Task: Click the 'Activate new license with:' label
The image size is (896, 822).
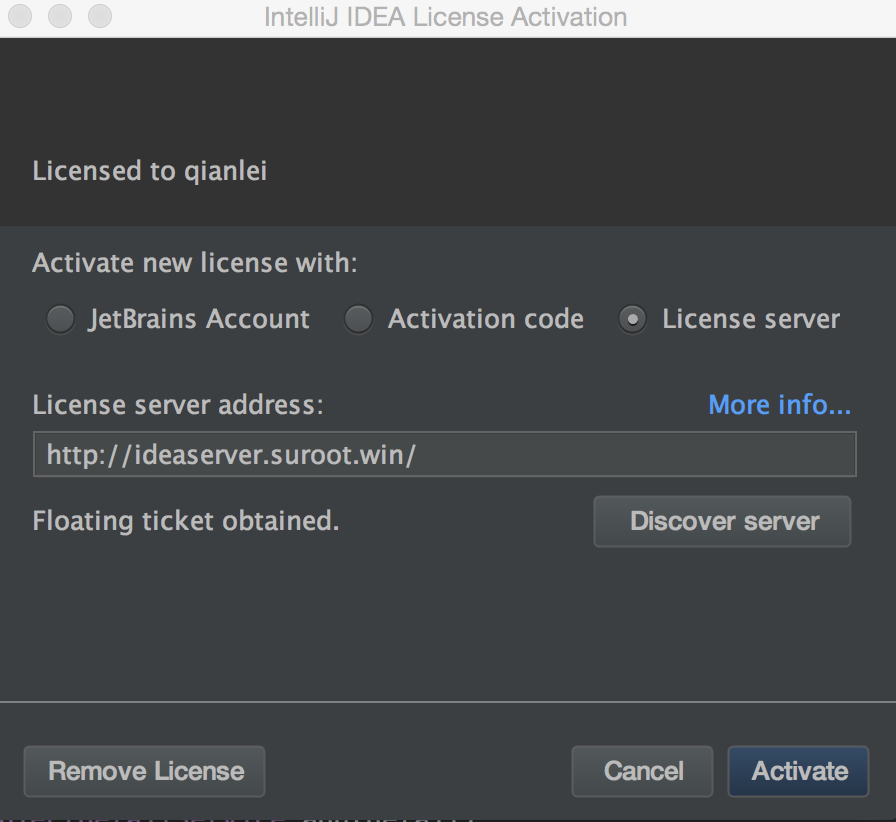Action: coord(195,263)
